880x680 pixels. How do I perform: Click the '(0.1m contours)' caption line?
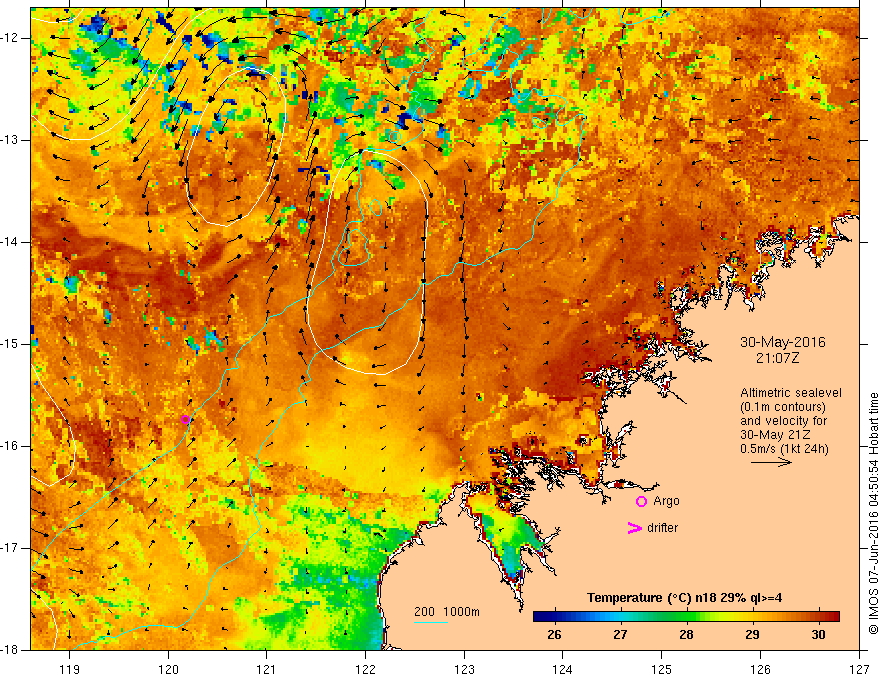(783, 407)
